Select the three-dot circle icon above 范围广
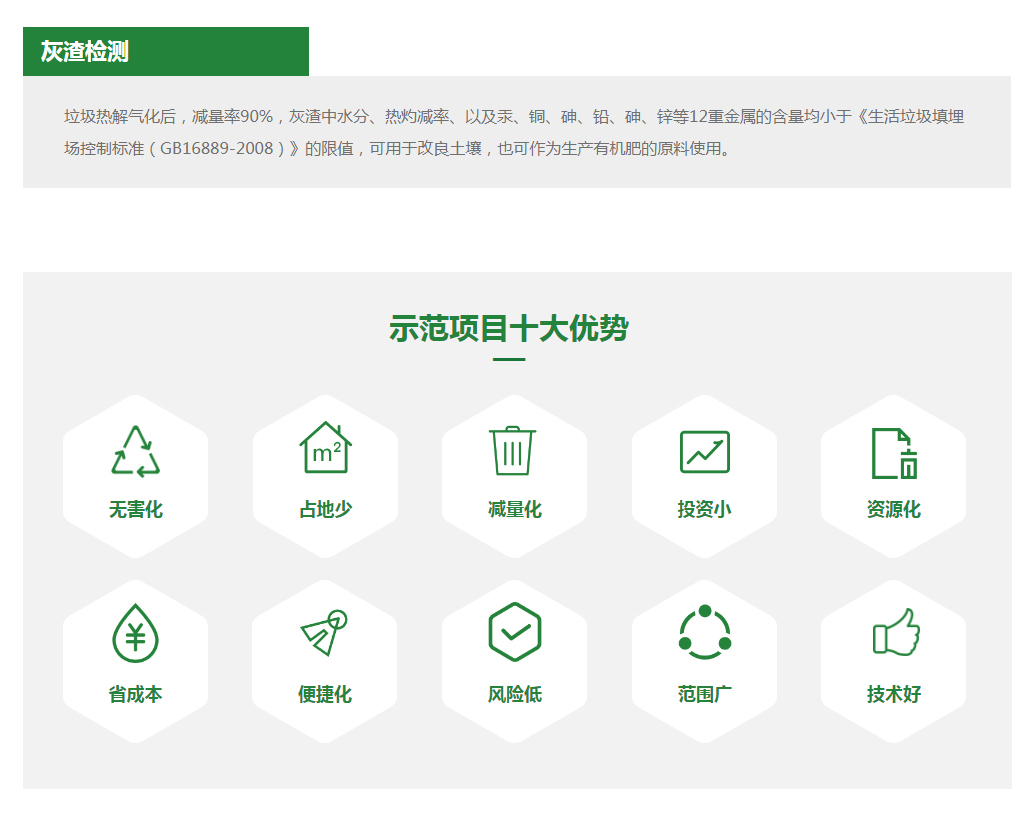The height and width of the screenshot is (813, 1035). [x=704, y=632]
